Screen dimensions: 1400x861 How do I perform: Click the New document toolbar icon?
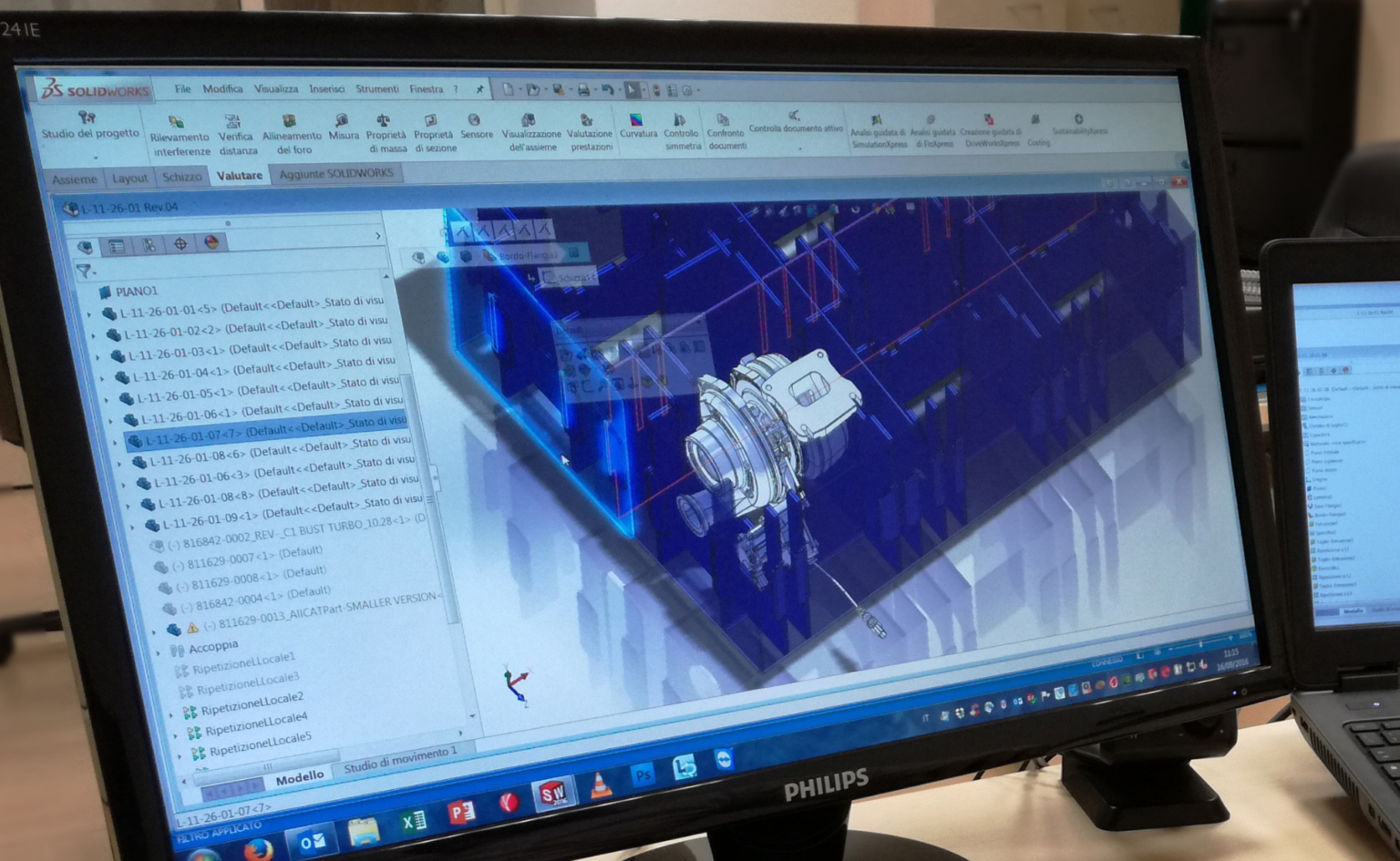pos(508,89)
